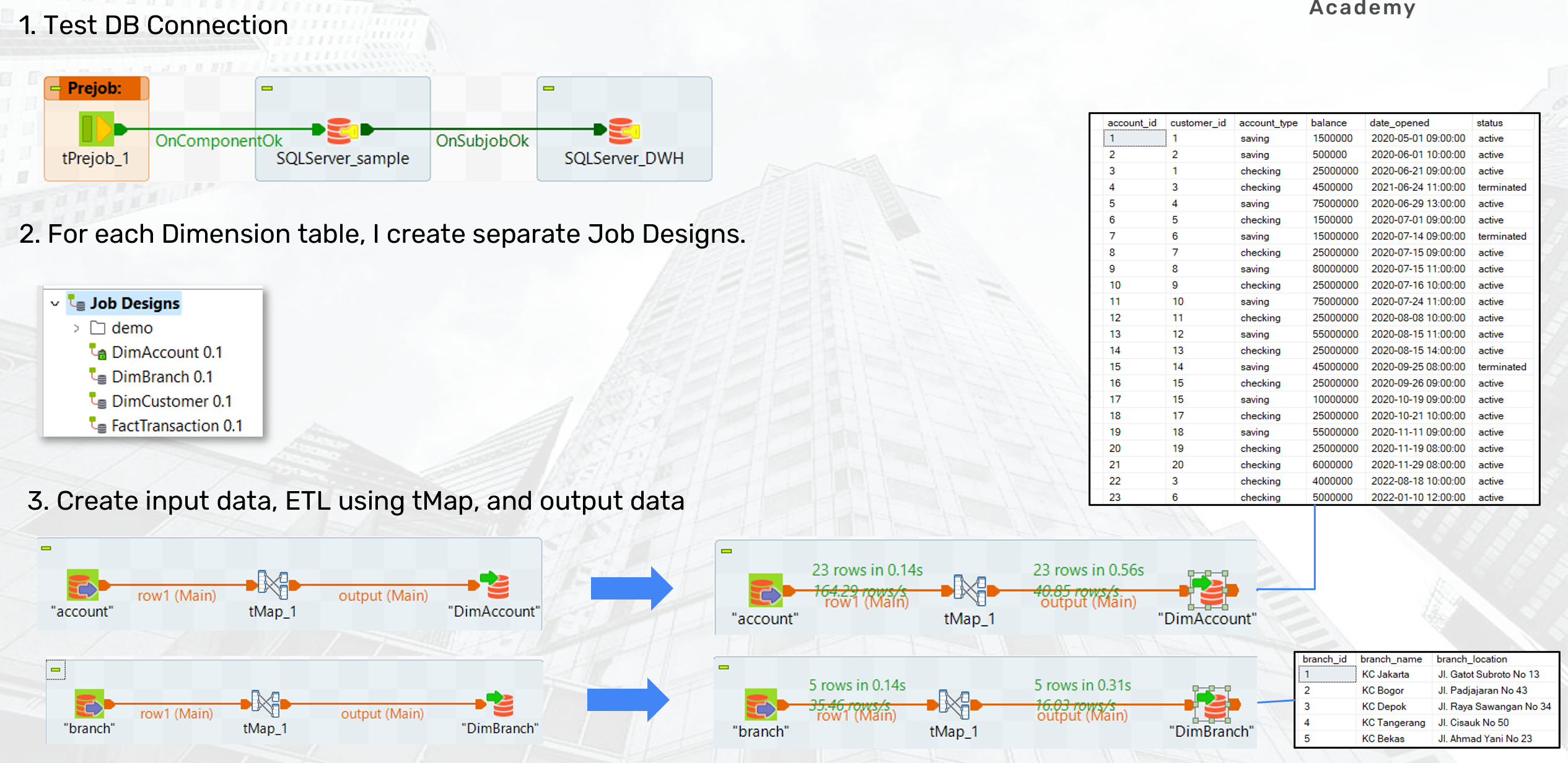Select the account_id 1 cell
This screenshot has height=763, width=1568.
point(1134,139)
